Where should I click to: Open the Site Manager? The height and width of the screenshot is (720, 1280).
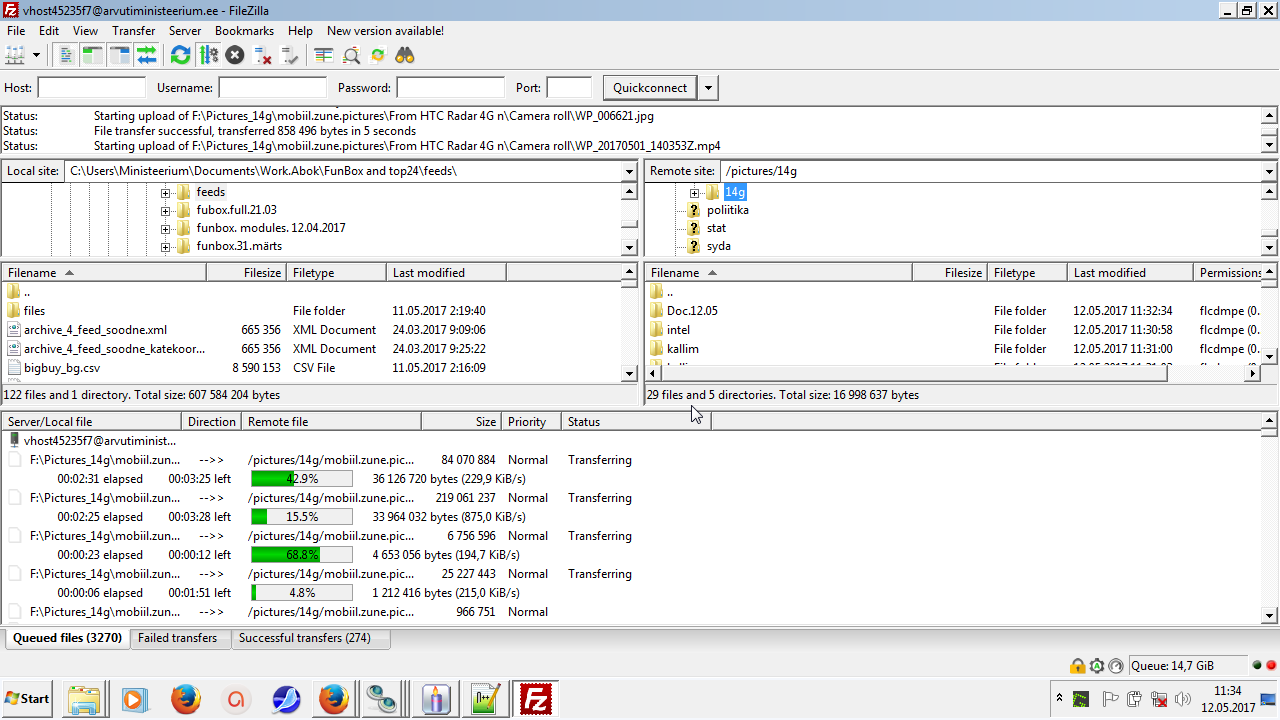[15, 55]
